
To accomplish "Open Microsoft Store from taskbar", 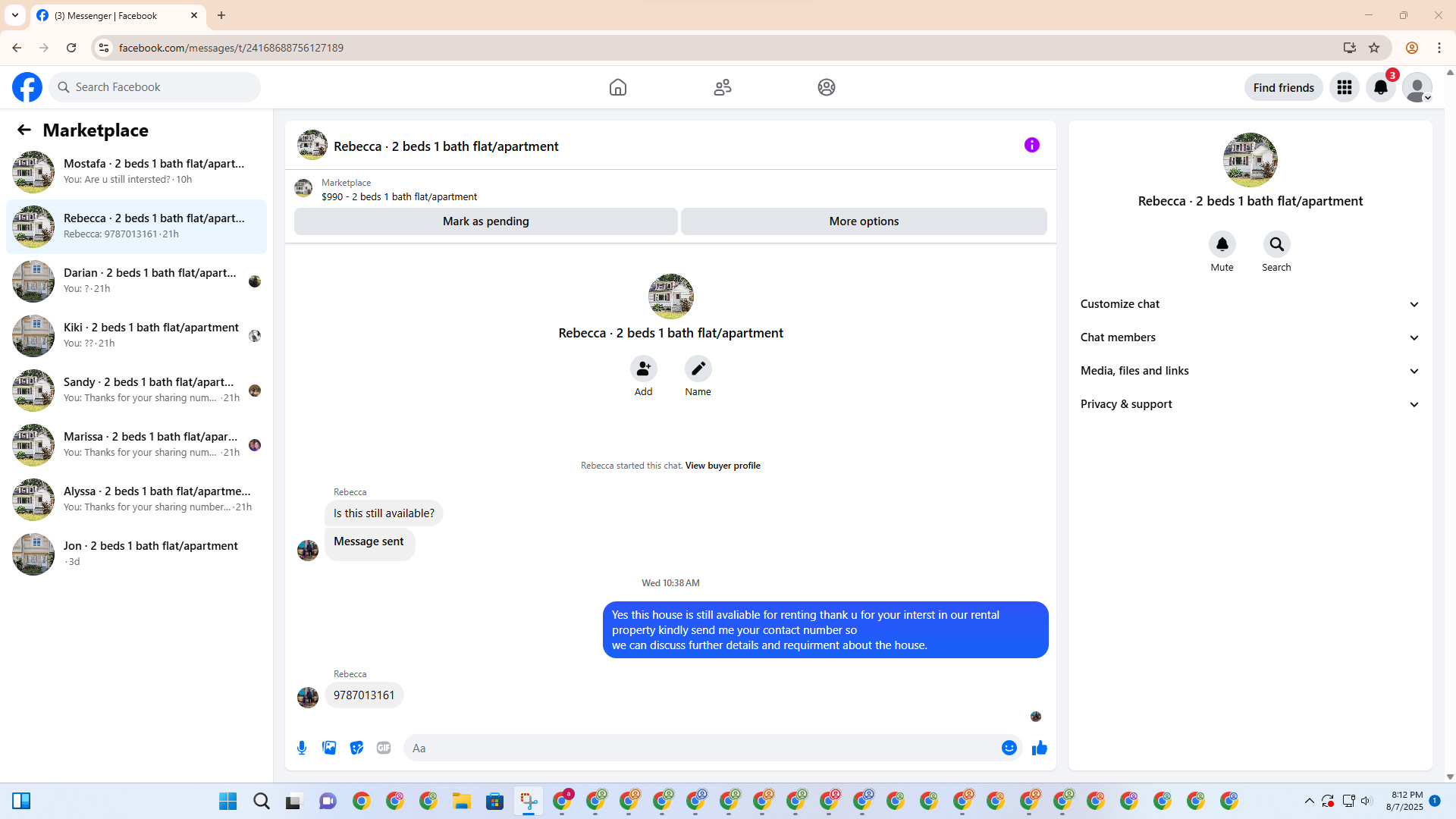I will [495, 801].
